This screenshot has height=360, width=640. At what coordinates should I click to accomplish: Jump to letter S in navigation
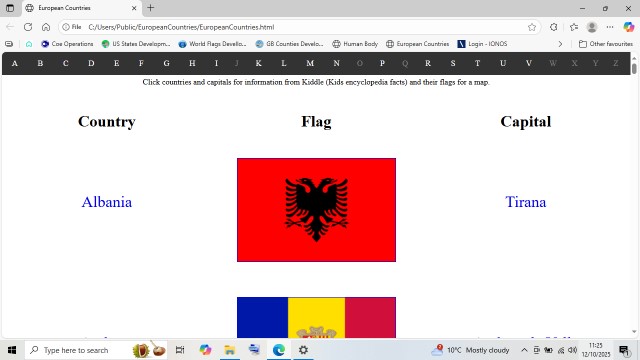coord(453,63)
